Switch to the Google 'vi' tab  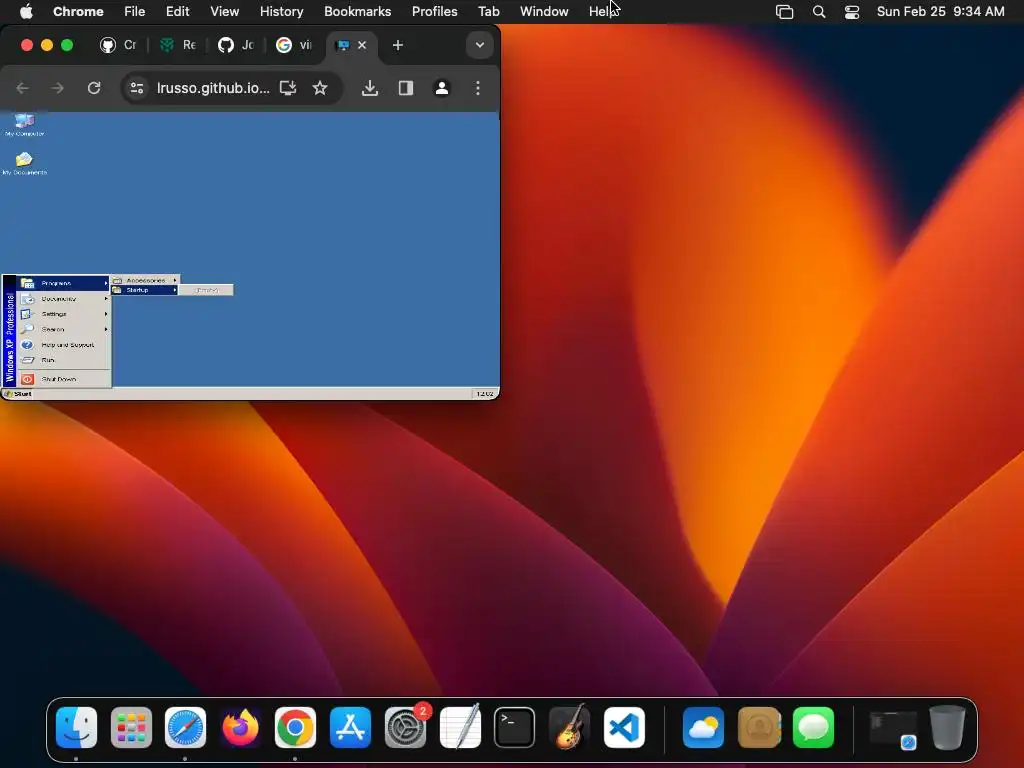293,45
